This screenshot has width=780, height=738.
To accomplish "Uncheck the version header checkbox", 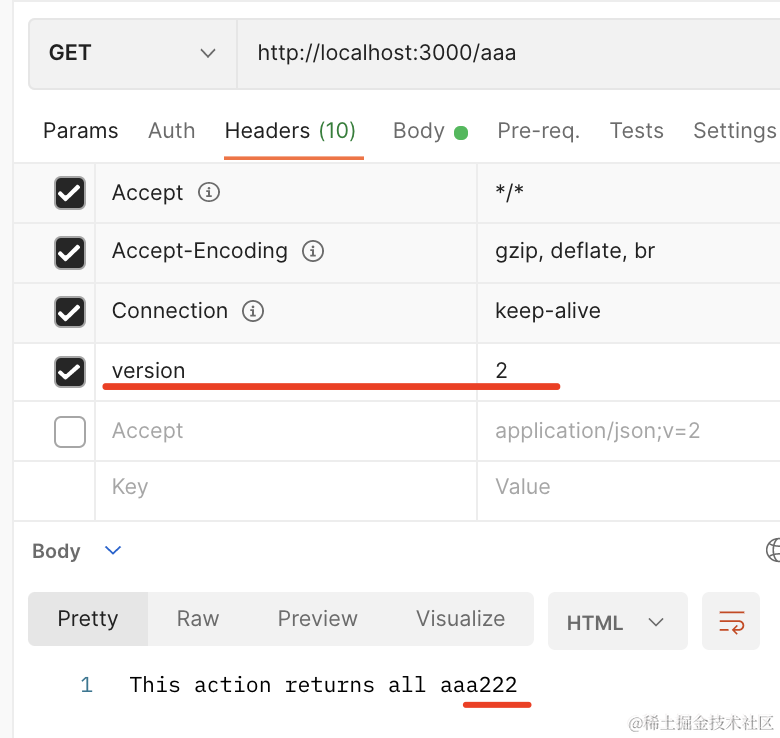I will pos(70,372).
